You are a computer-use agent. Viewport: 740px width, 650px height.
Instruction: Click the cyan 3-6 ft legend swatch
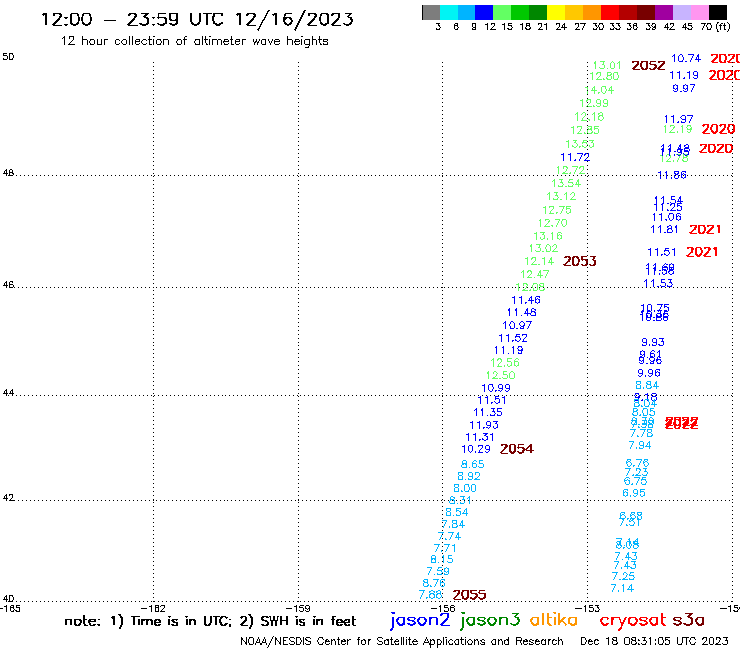[x=449, y=12]
